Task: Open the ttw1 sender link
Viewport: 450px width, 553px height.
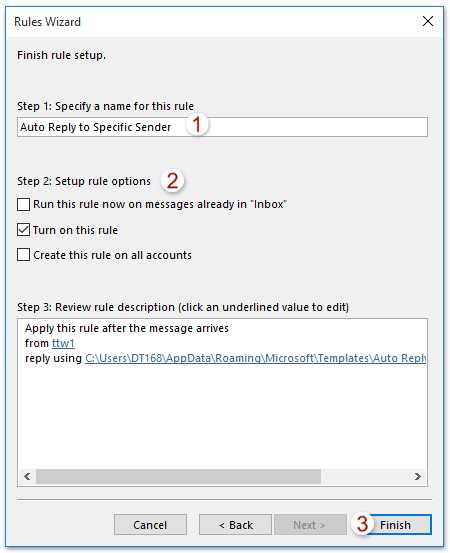Action: pos(63,343)
